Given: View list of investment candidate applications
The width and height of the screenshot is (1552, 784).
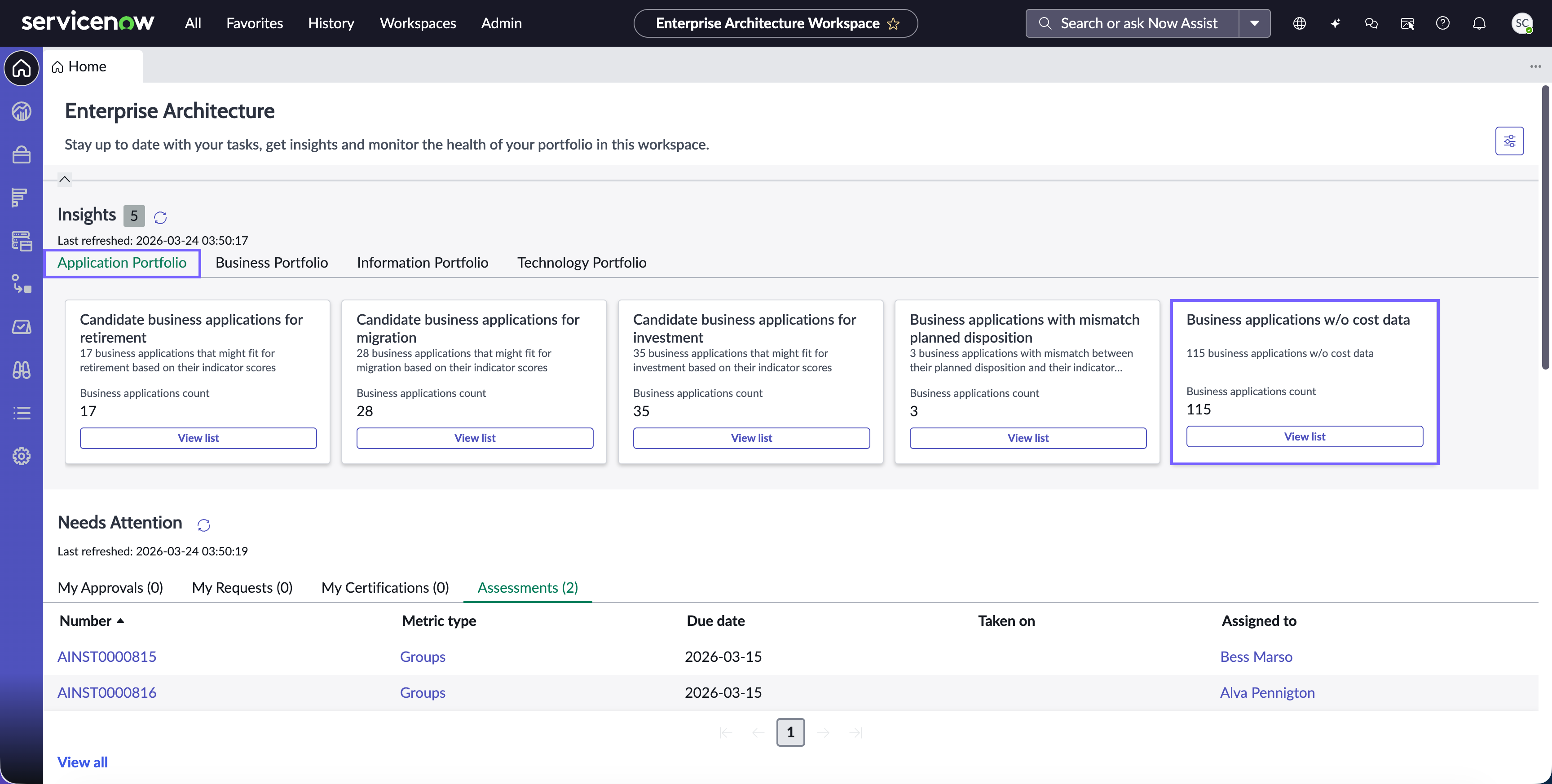Looking at the screenshot, I should pyautogui.click(x=751, y=438).
